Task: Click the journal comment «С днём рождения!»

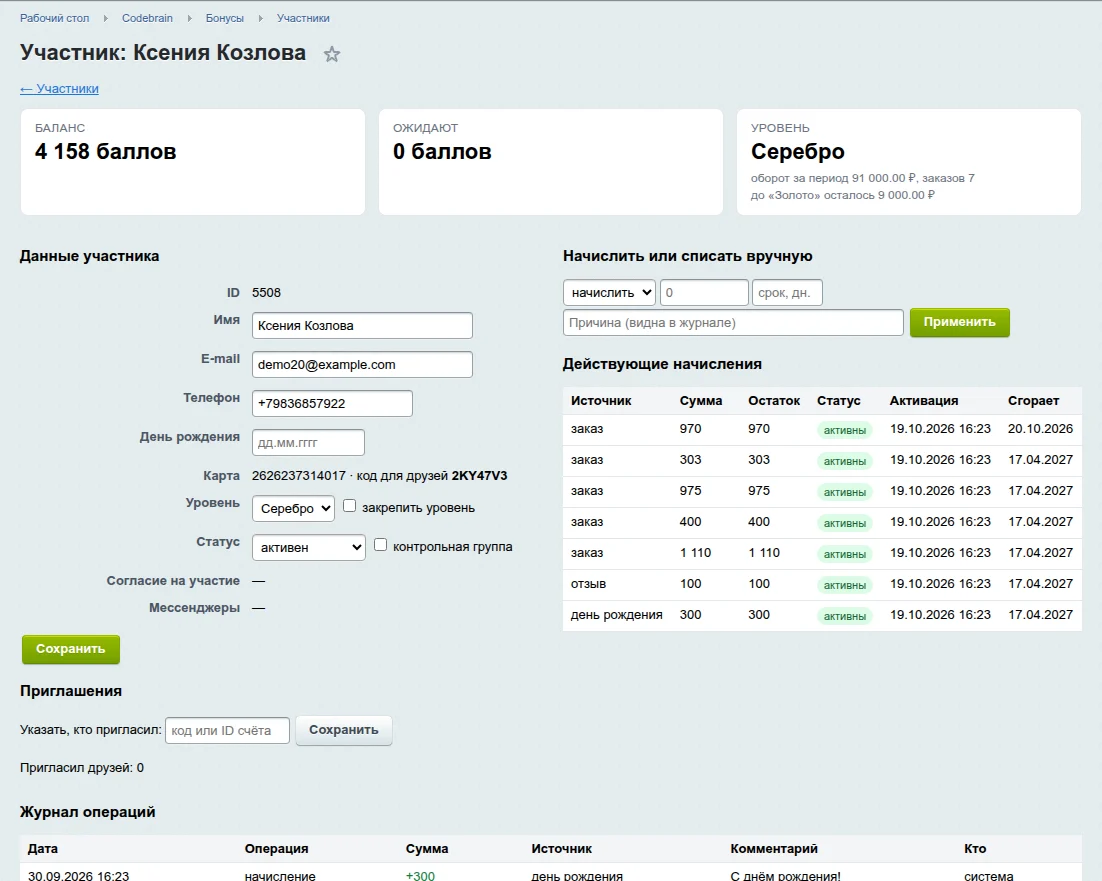Action: click(785, 875)
